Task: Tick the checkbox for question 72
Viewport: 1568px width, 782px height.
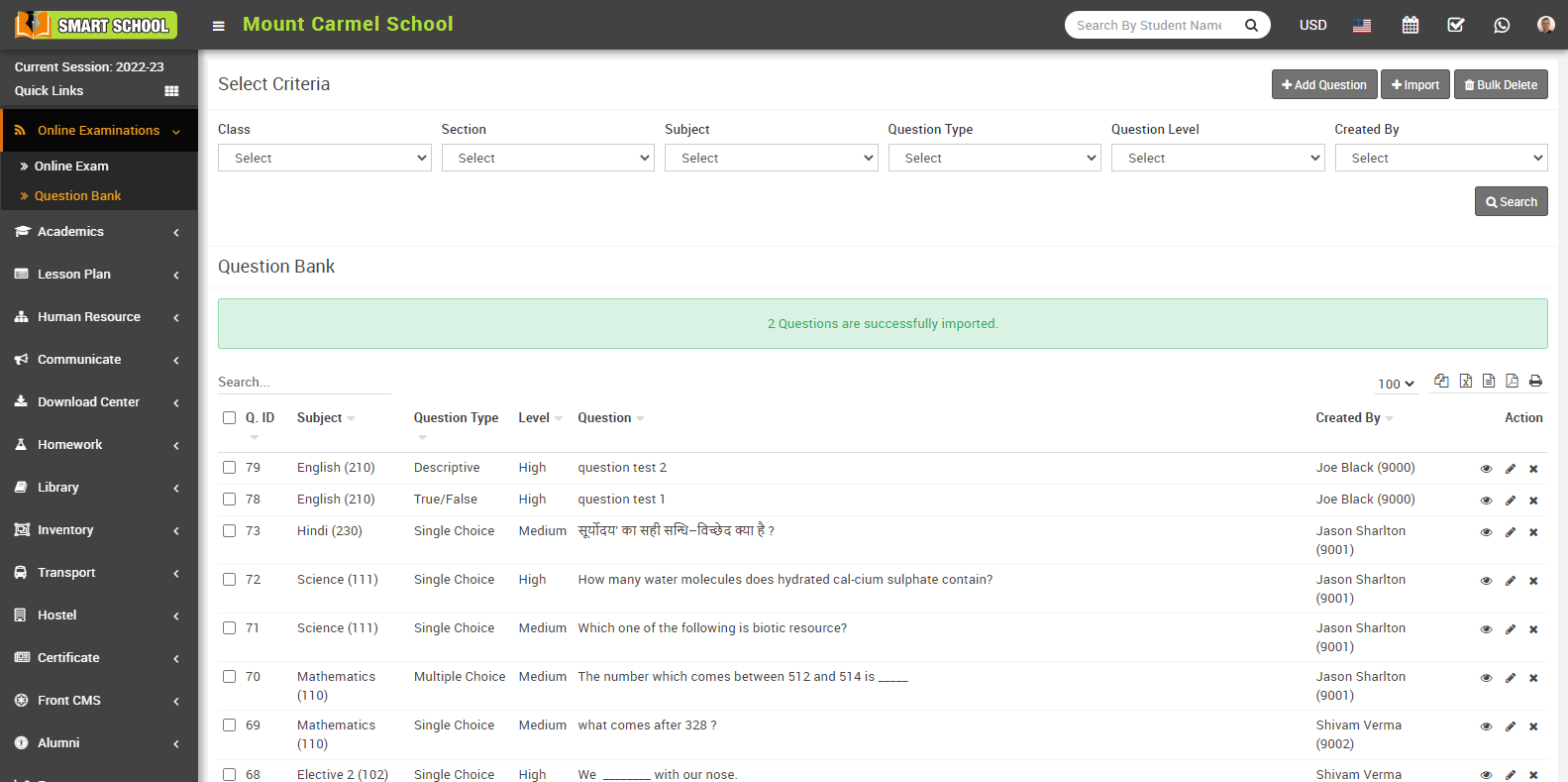Action: coord(229,580)
